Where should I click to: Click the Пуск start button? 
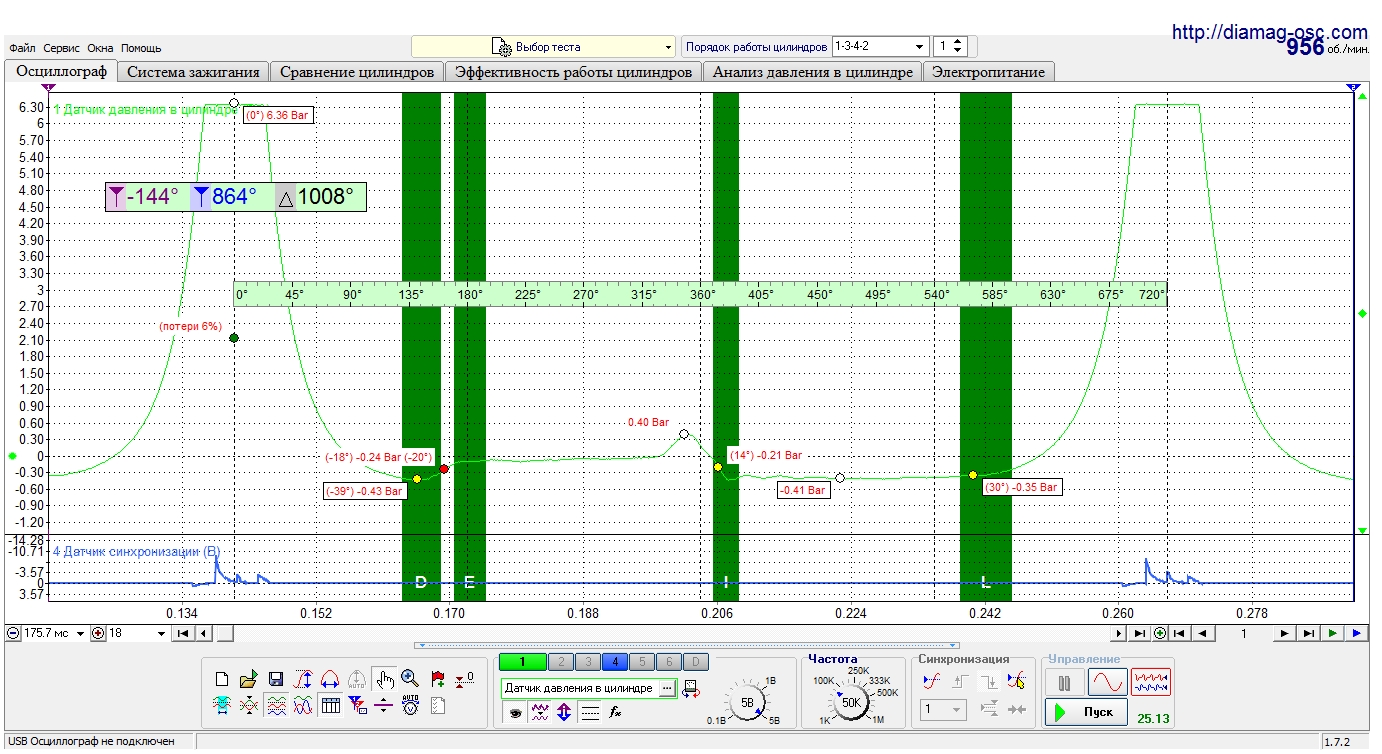(x=1086, y=713)
